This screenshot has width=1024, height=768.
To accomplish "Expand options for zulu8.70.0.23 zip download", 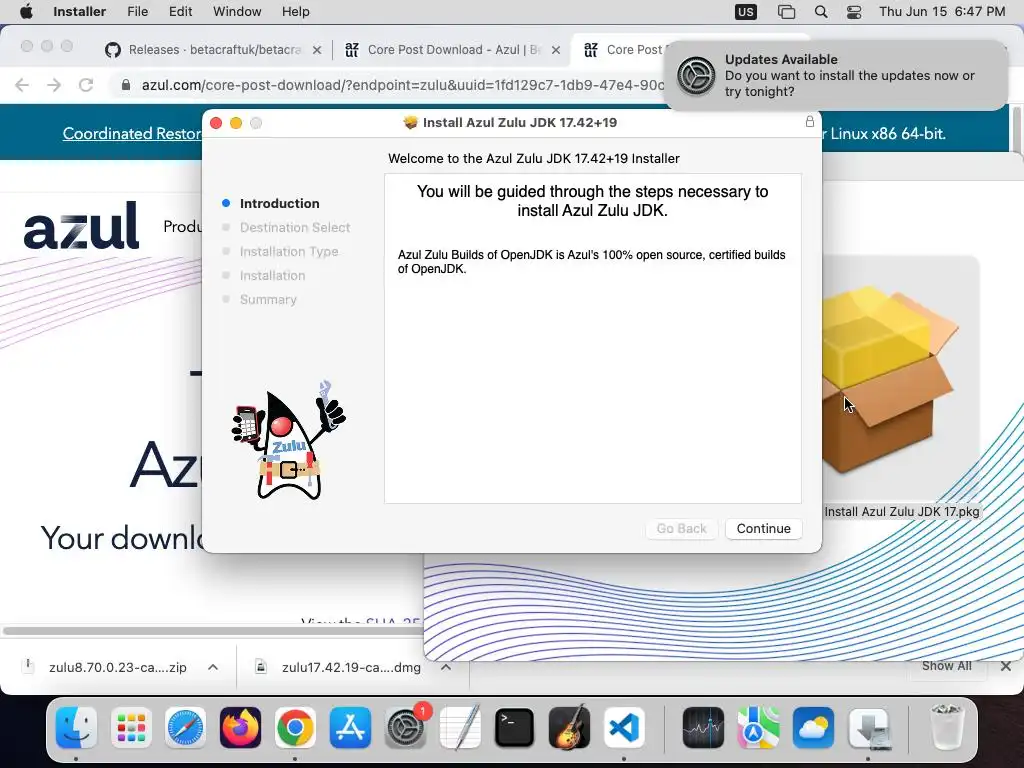I will pos(213,667).
